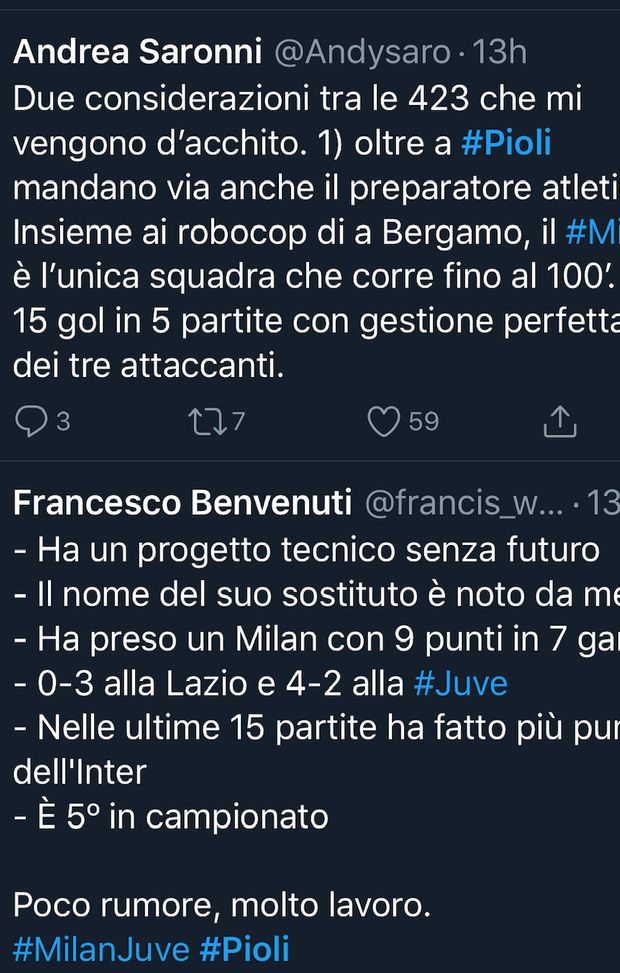This screenshot has height=973, width=620.
Task: Retweet Andrea Saronni's tweet
Action: pos(206,422)
